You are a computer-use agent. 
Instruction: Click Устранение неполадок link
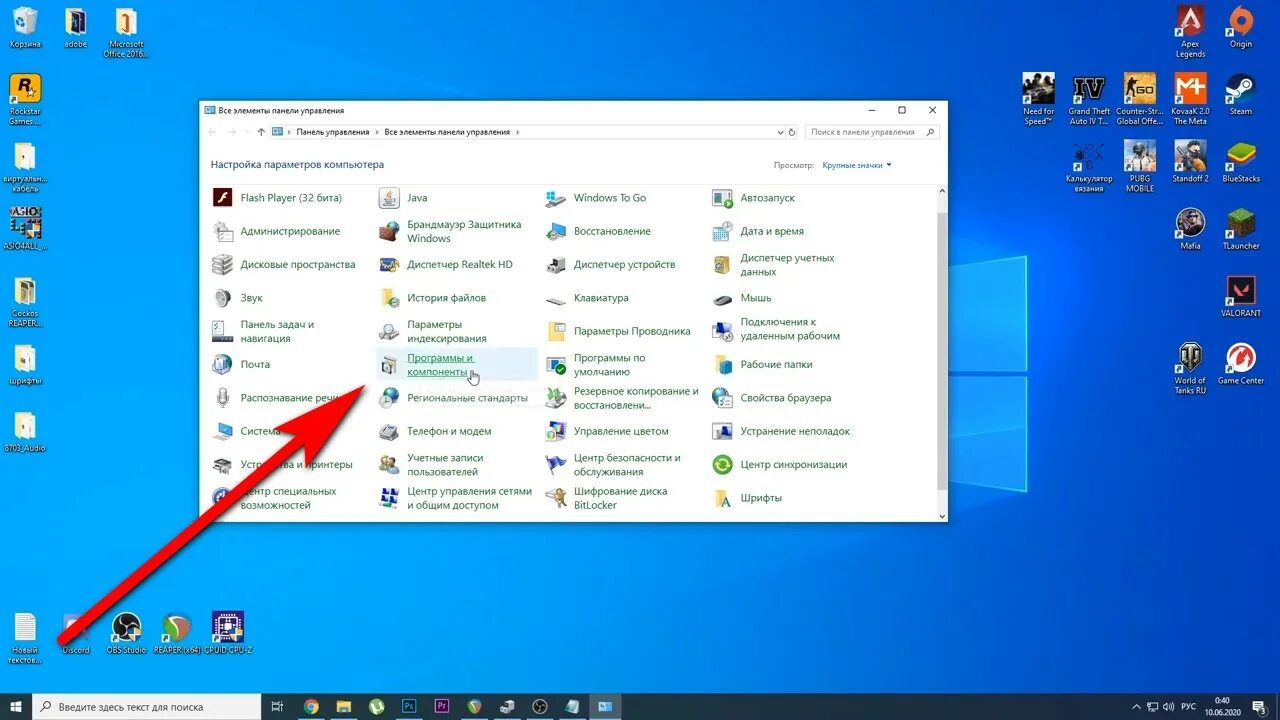(795, 431)
